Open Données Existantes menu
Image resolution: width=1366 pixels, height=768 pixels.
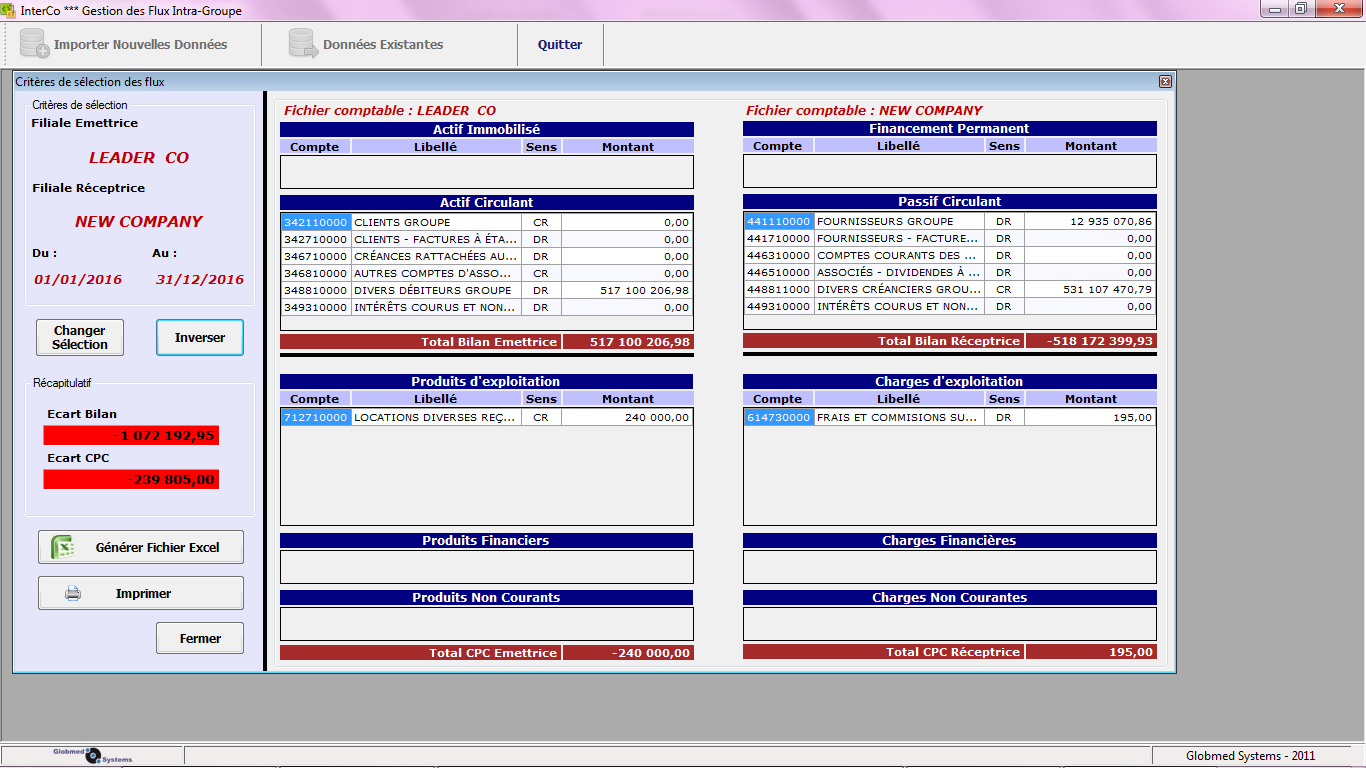point(366,44)
